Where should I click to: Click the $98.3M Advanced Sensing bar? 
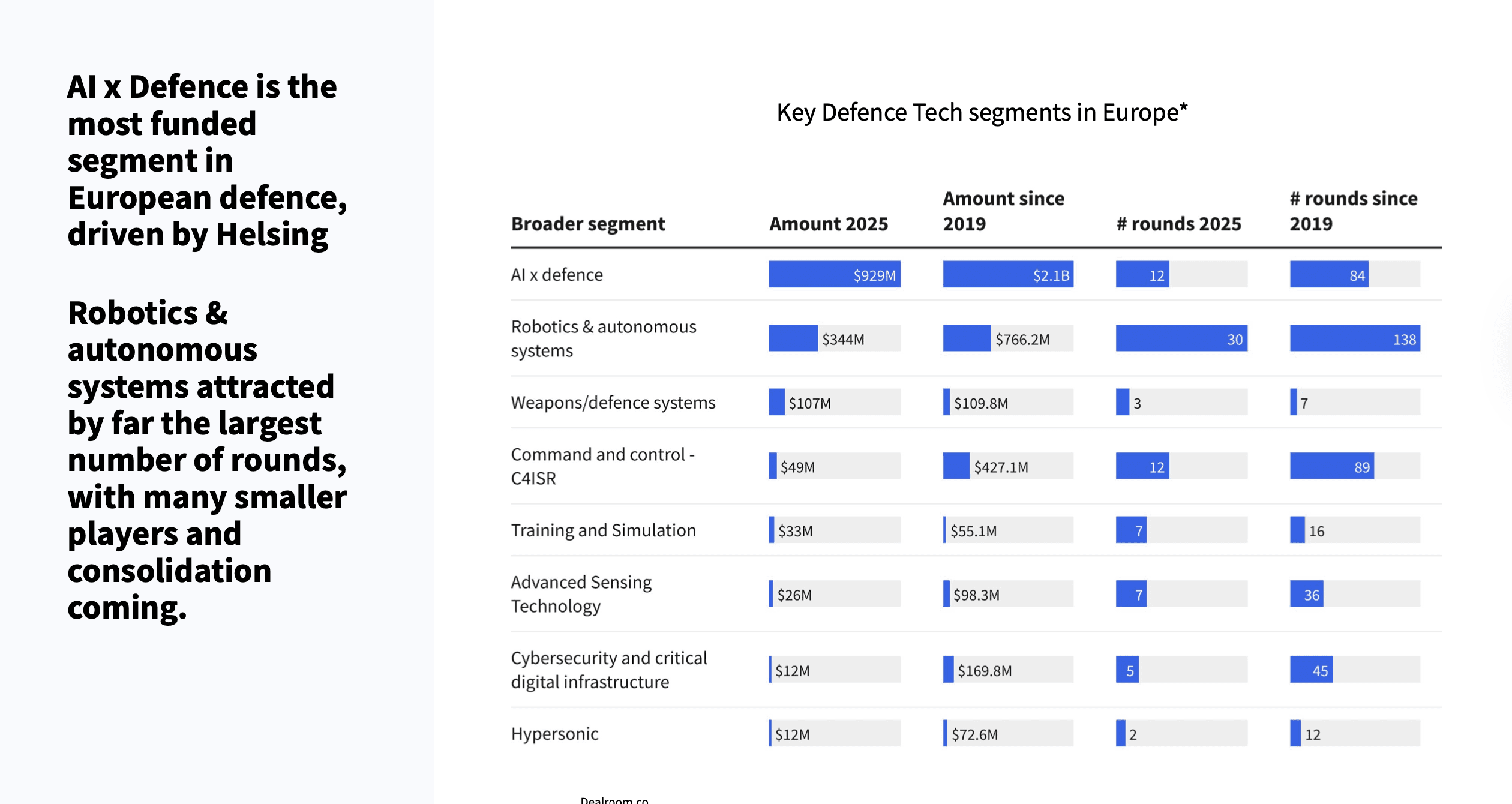tap(975, 595)
